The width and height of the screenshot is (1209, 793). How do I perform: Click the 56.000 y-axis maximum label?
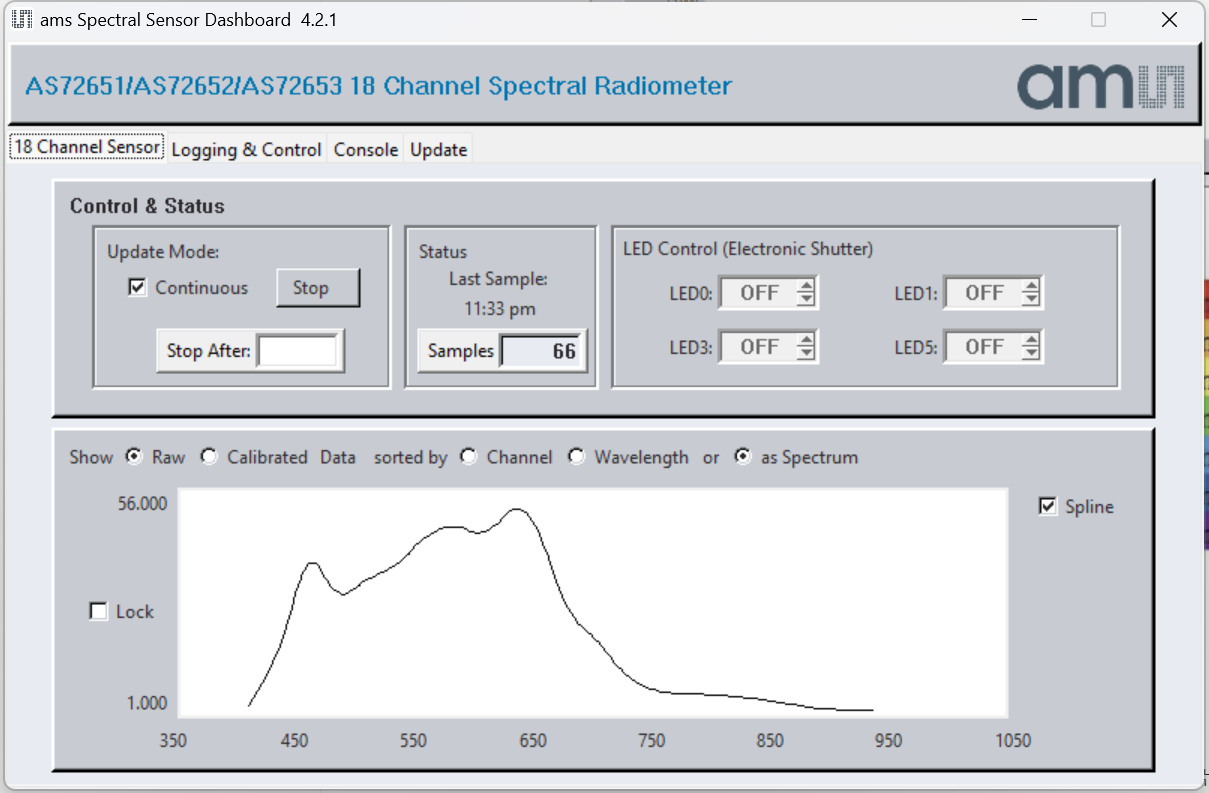(142, 503)
